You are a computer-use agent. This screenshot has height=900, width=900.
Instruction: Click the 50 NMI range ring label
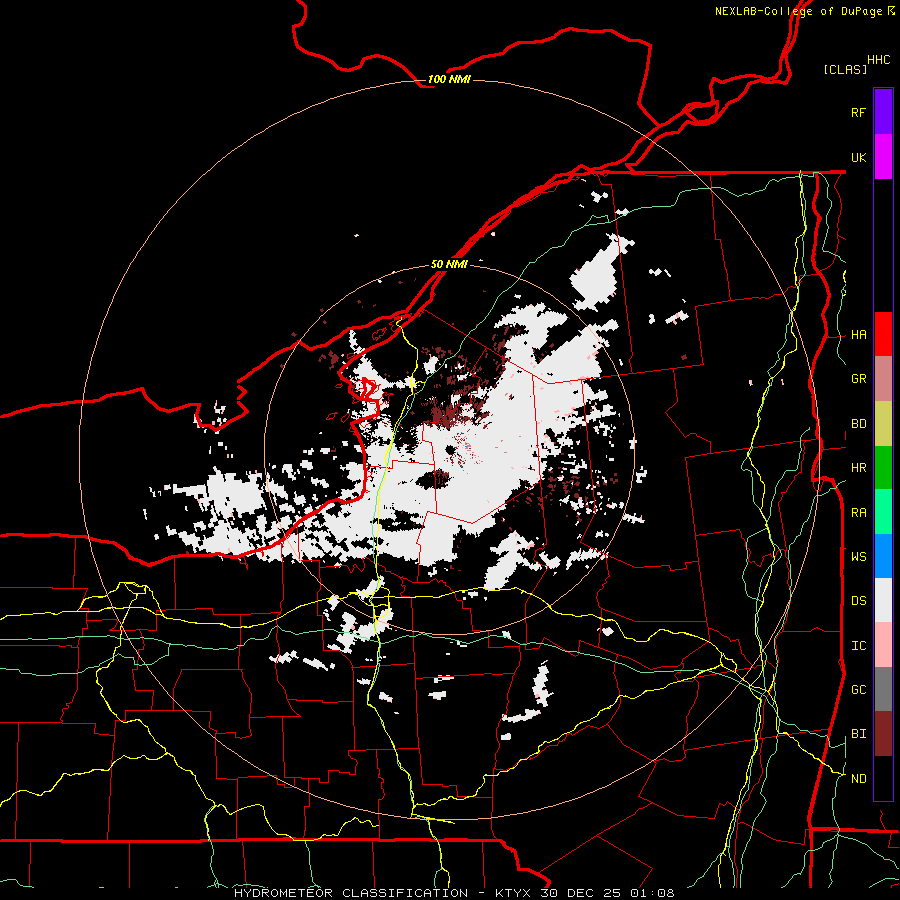tap(449, 264)
